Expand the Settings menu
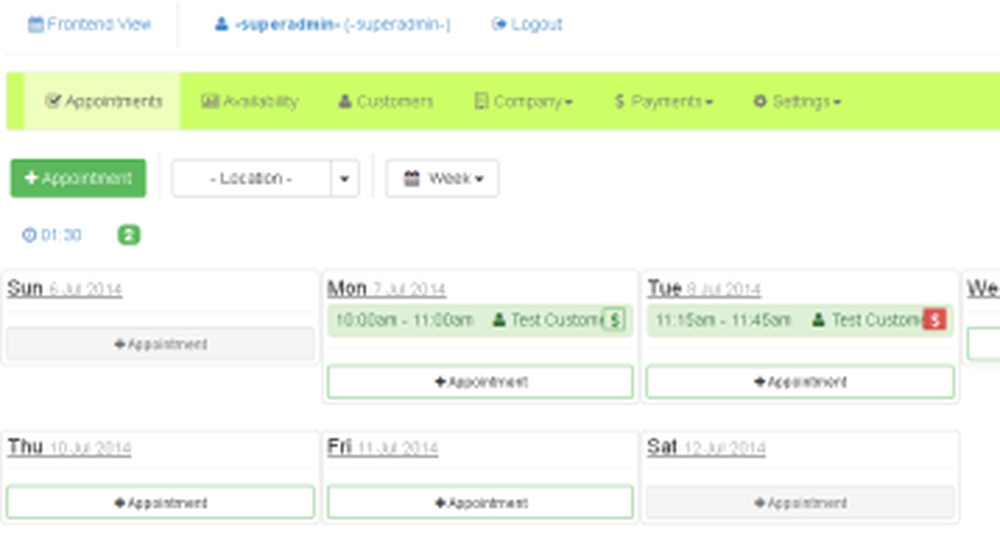The width and height of the screenshot is (1000, 547). pos(797,101)
